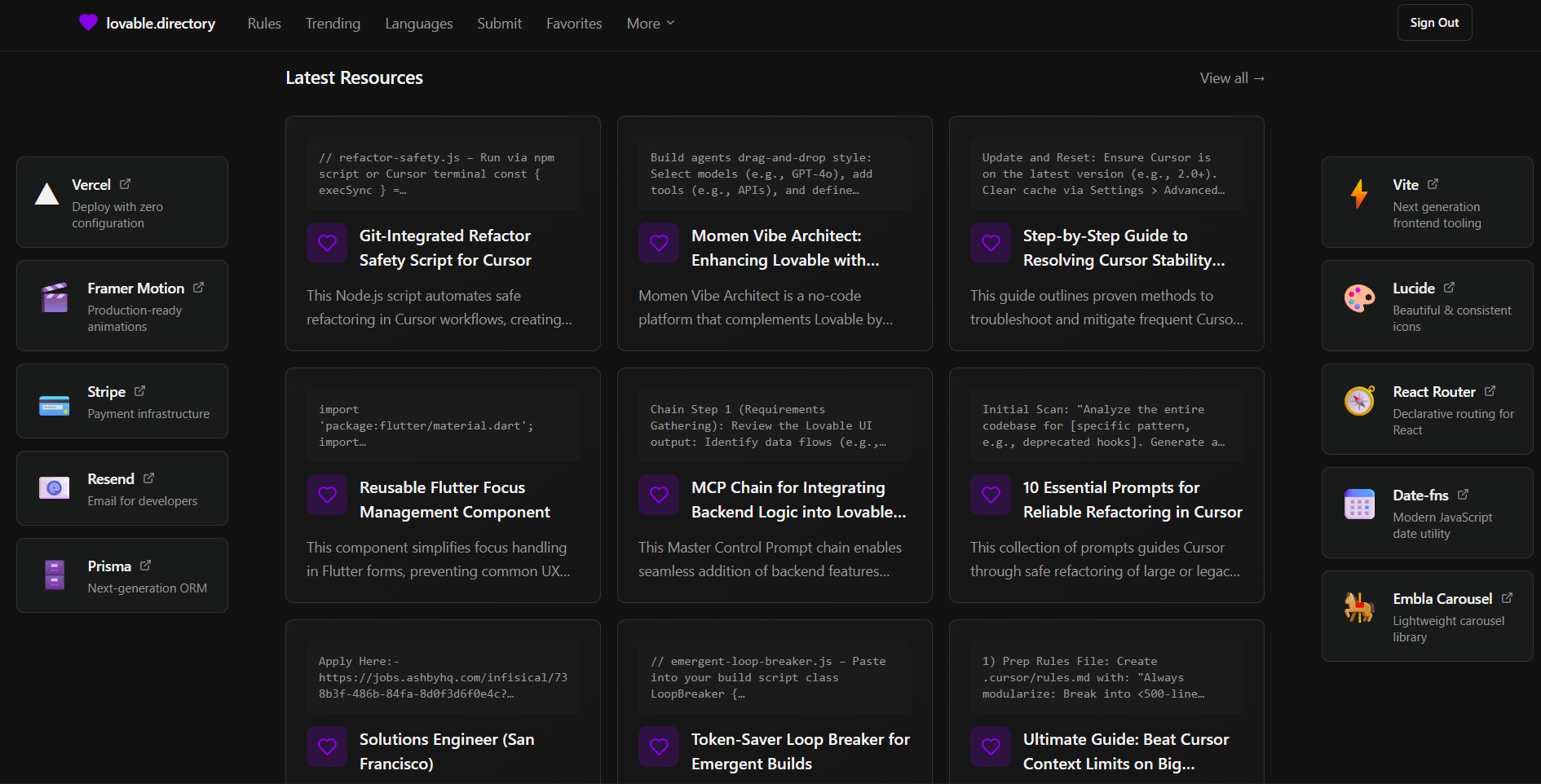Favorite the Momen Vibe Architect card
The image size is (1541, 784).
tap(659, 243)
